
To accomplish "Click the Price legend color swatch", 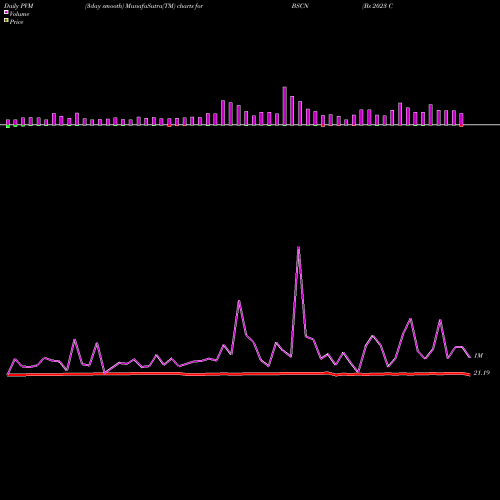I will [6, 20].
